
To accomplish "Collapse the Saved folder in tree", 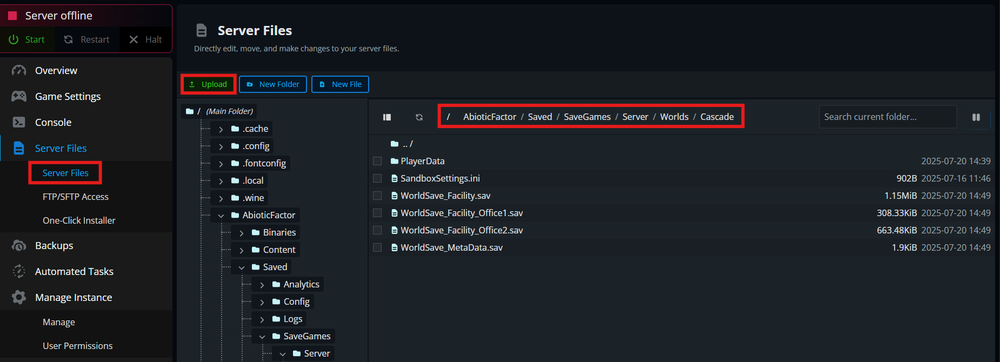I will (x=241, y=268).
